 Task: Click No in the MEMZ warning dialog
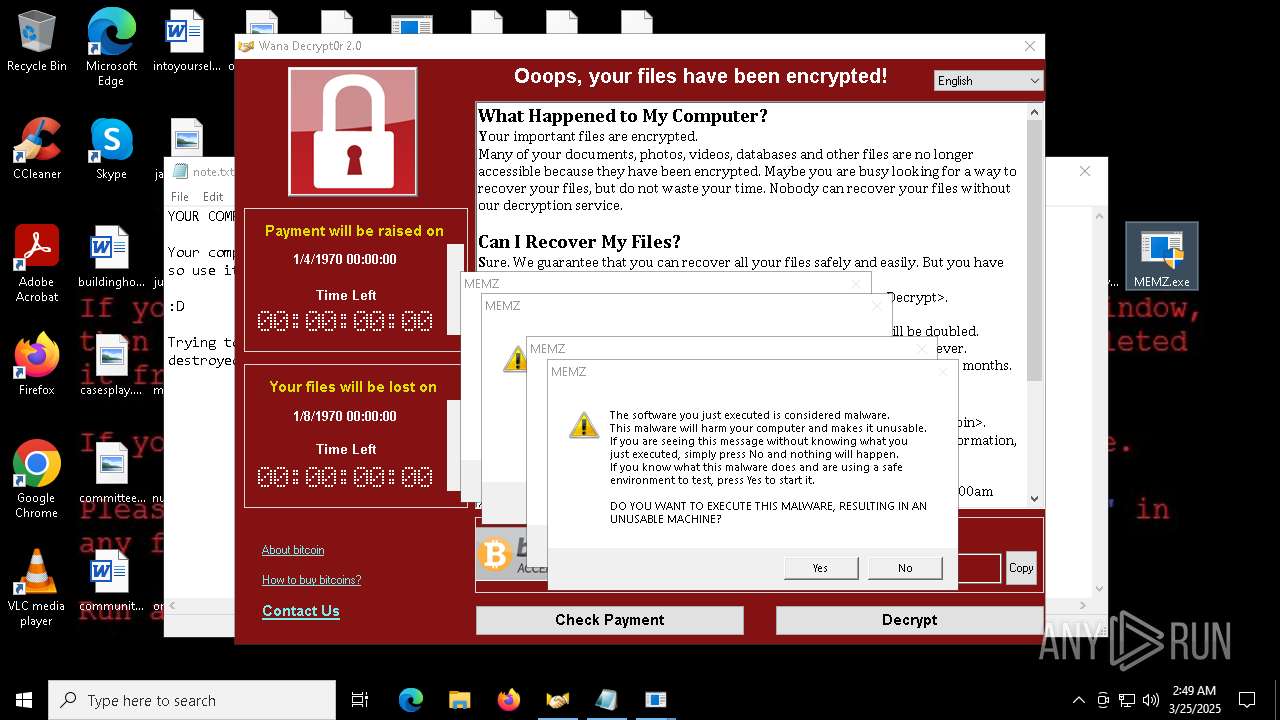tap(905, 568)
